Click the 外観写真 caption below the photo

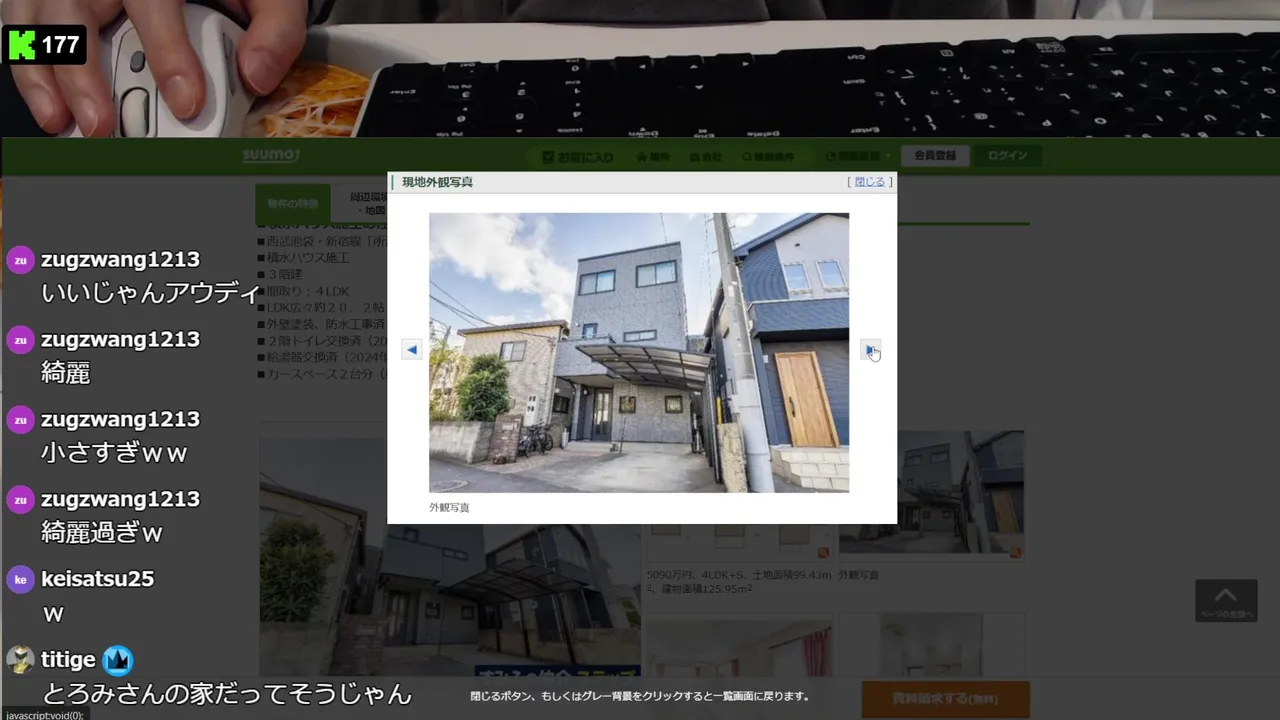[x=449, y=508]
